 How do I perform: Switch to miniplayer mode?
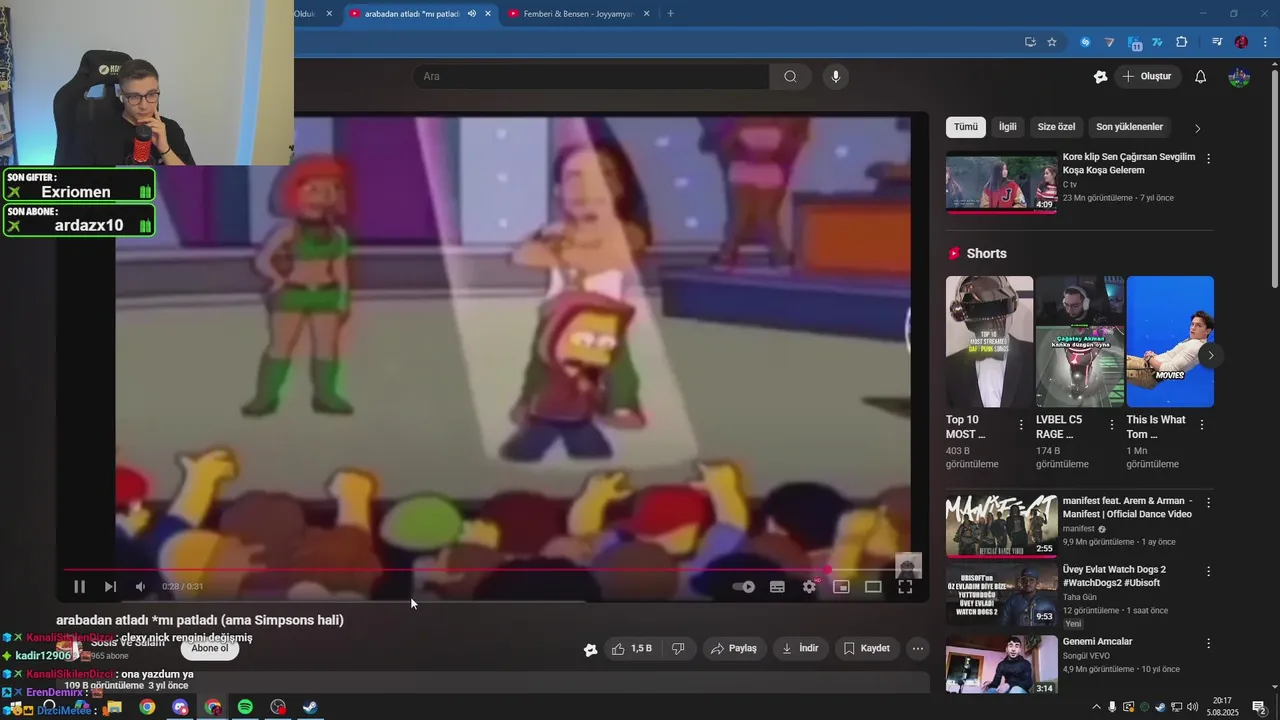[841, 587]
